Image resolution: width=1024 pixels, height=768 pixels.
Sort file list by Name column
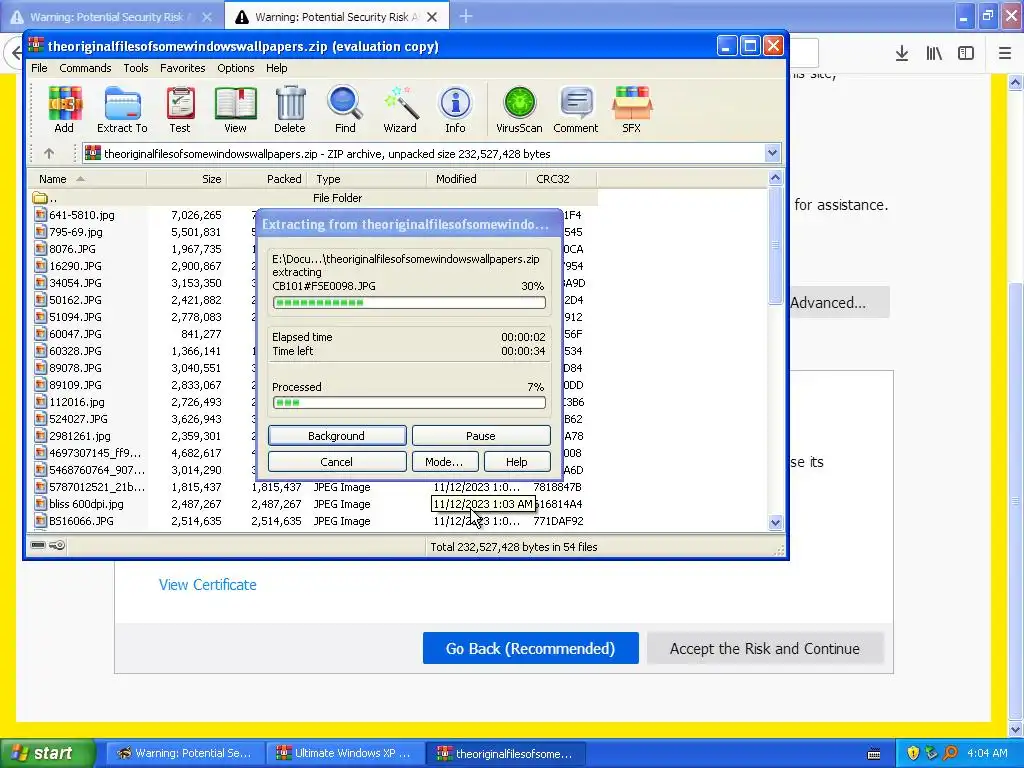(x=88, y=179)
